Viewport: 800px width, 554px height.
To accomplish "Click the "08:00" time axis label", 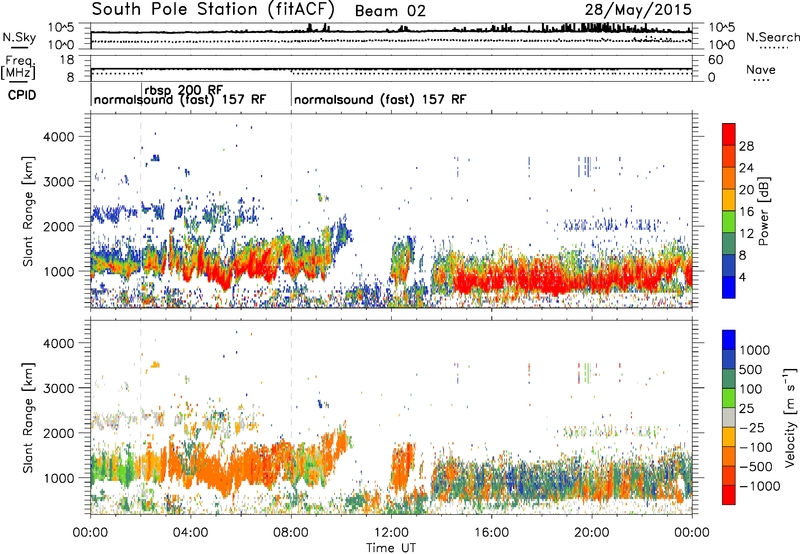I will click(291, 533).
